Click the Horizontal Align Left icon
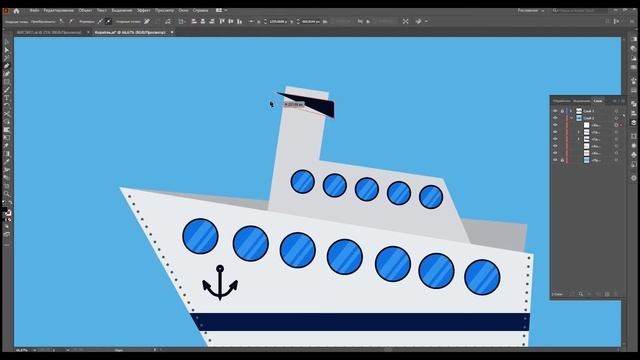The width and height of the screenshot is (640, 360). click(x=194, y=21)
